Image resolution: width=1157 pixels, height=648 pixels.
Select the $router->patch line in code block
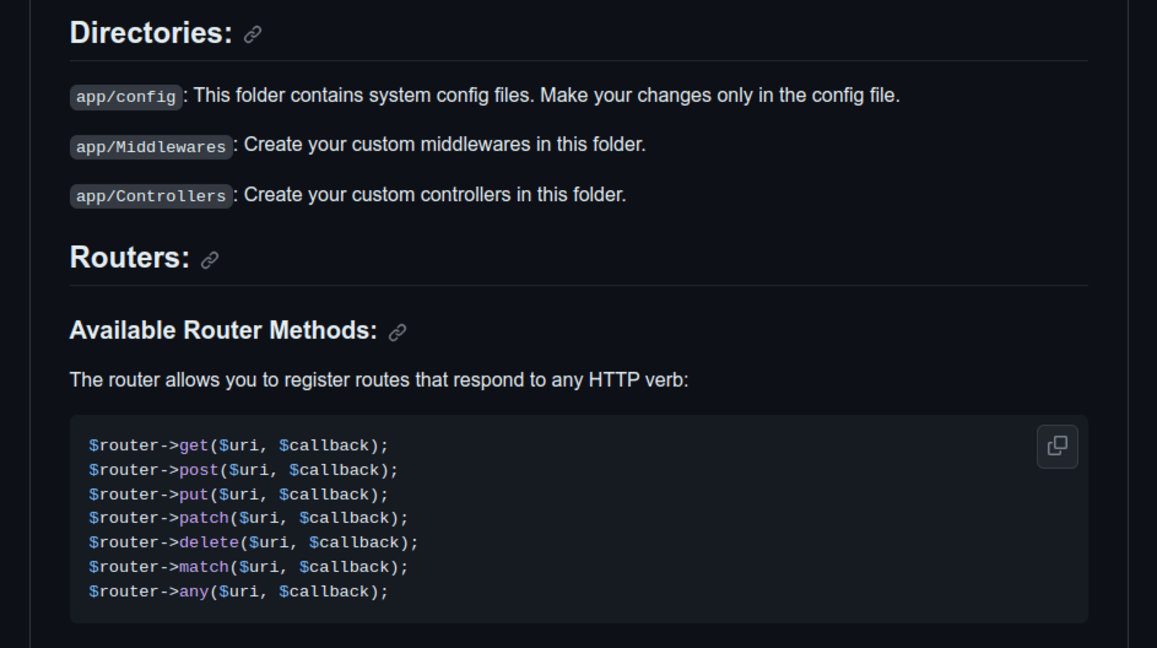250,517
